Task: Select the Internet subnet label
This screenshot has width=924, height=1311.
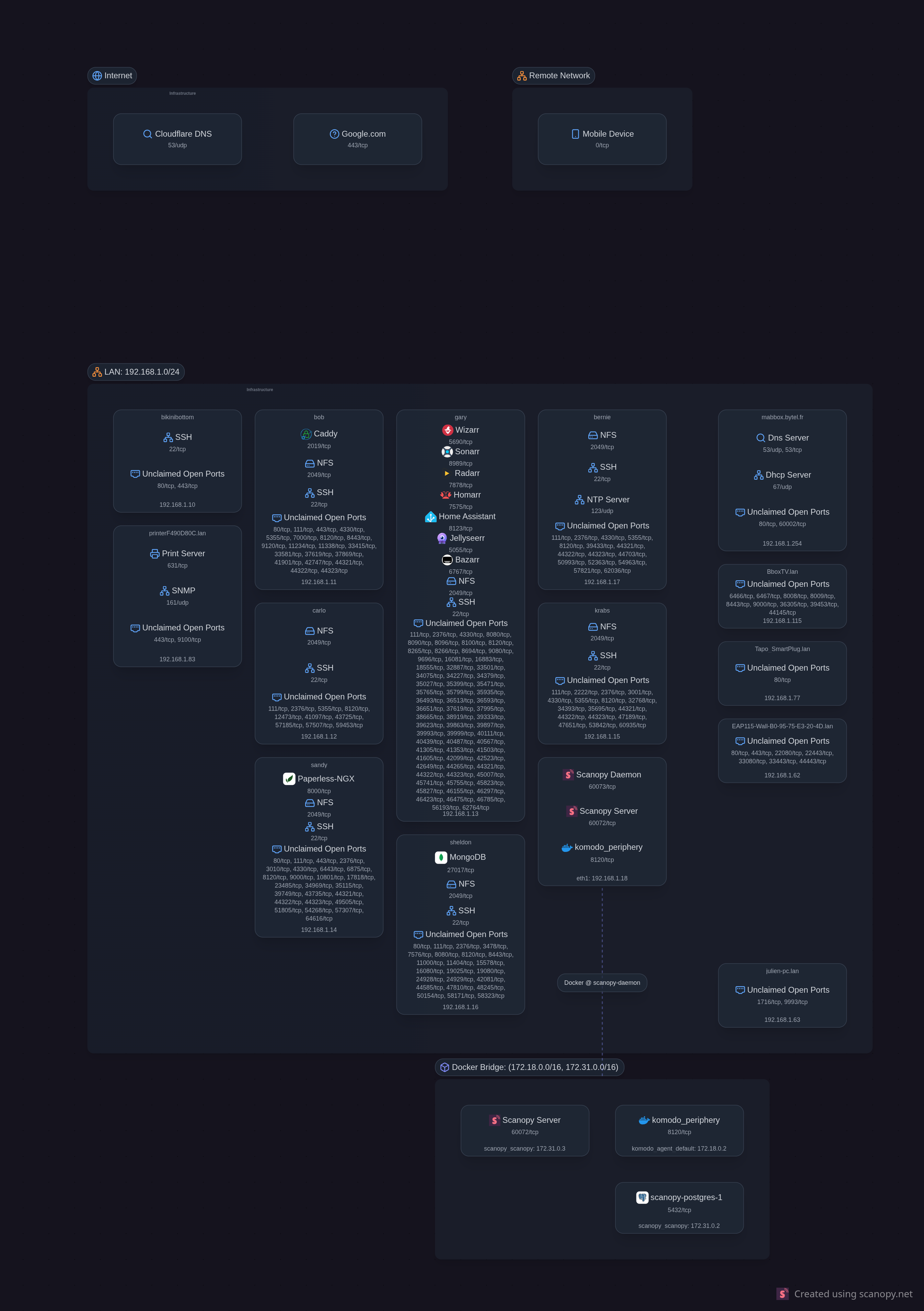Action: tap(112, 76)
